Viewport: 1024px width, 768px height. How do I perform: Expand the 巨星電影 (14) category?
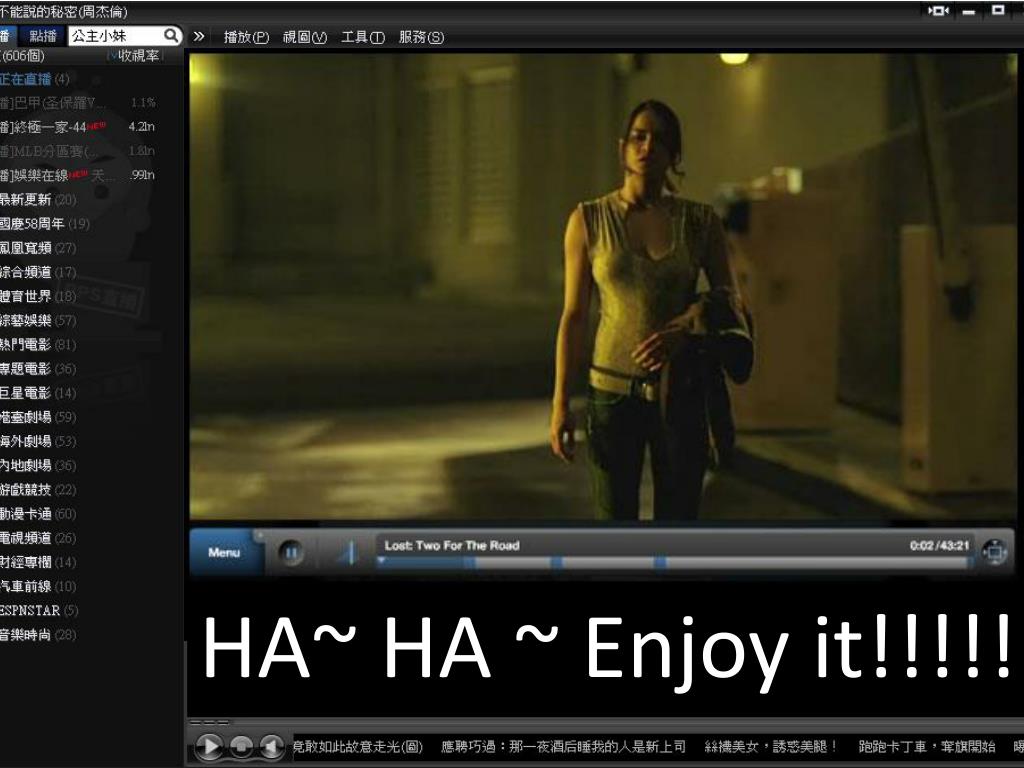[x=38, y=392]
